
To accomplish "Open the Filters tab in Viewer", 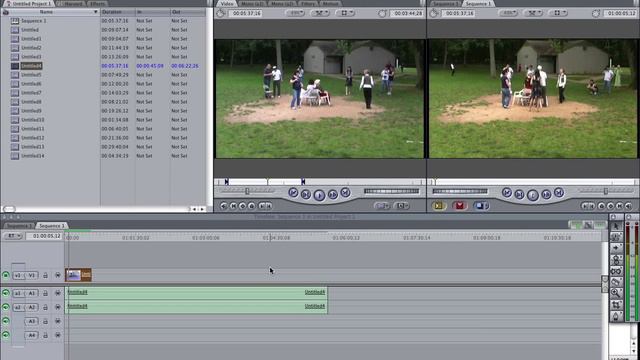I will point(308,3).
